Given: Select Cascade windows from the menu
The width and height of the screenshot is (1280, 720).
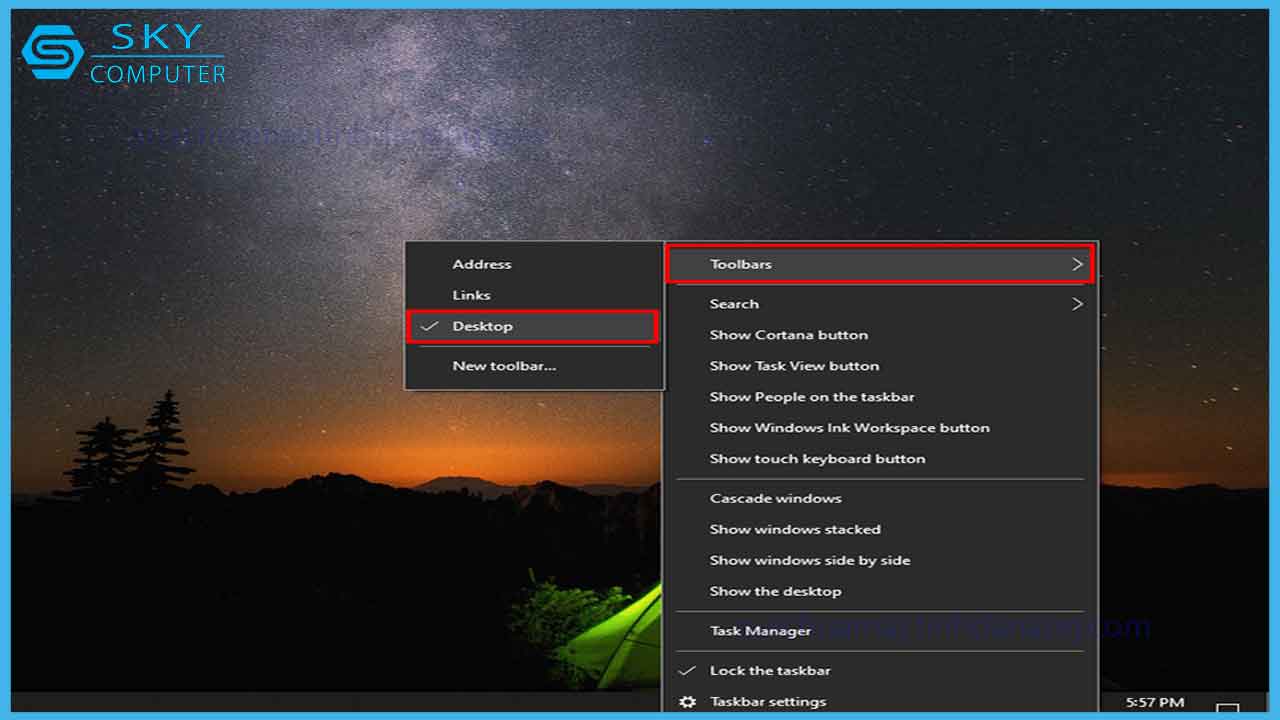Looking at the screenshot, I should [775, 498].
